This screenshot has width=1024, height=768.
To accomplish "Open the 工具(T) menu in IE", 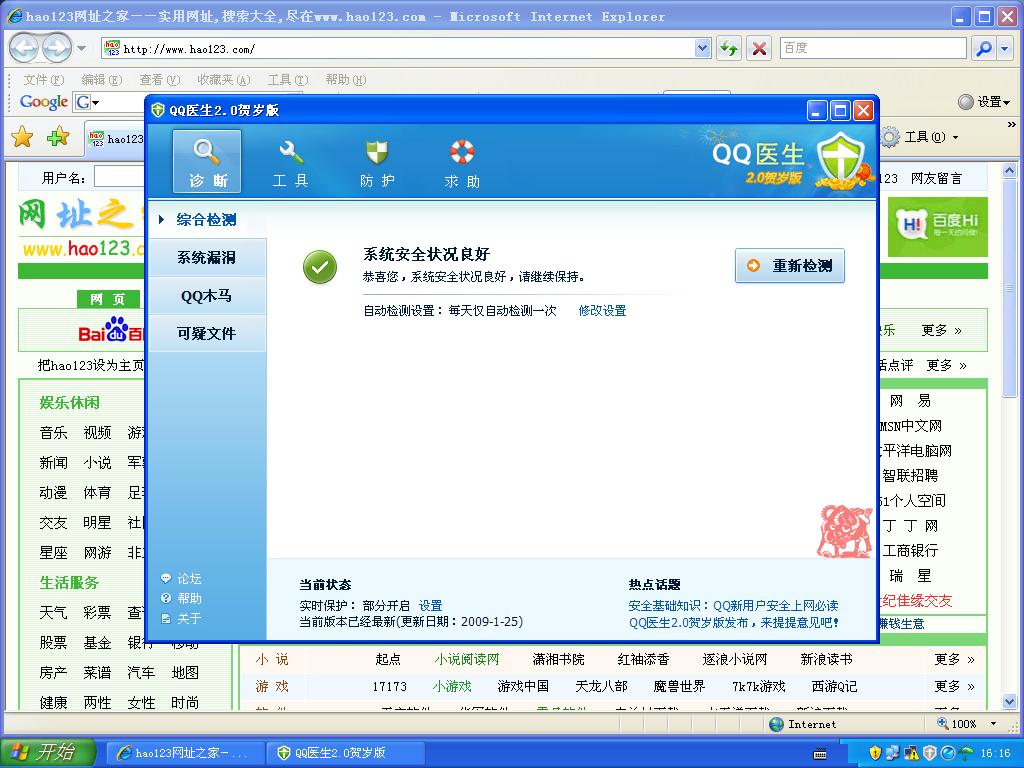I will [287, 80].
